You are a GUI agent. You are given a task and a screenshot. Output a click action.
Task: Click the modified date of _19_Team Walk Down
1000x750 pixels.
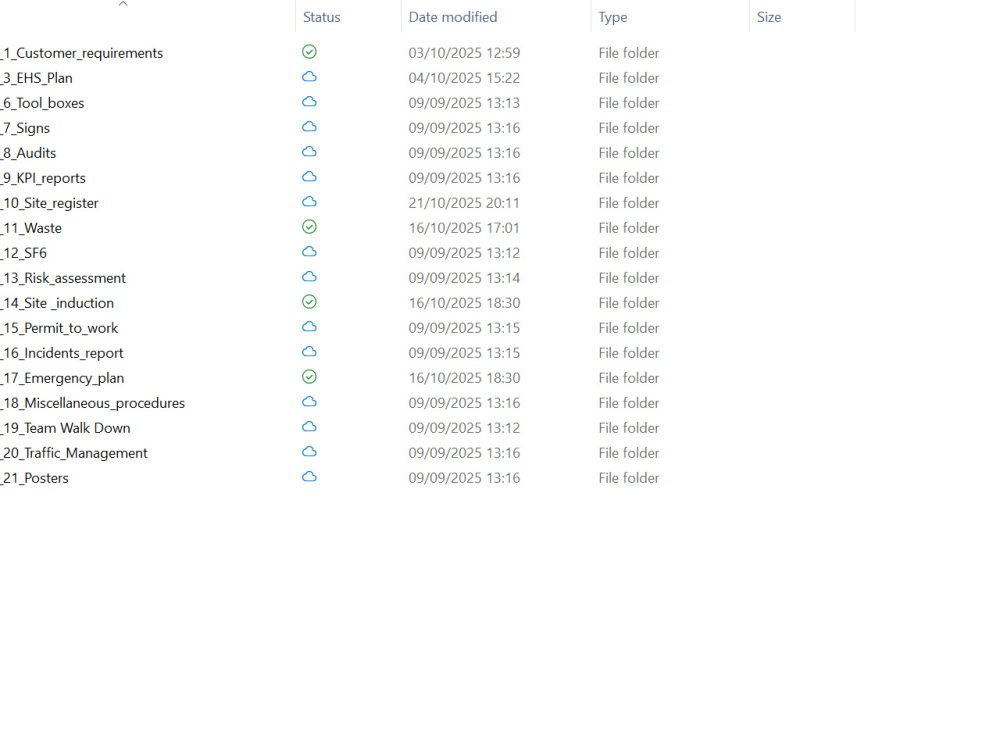(x=464, y=428)
